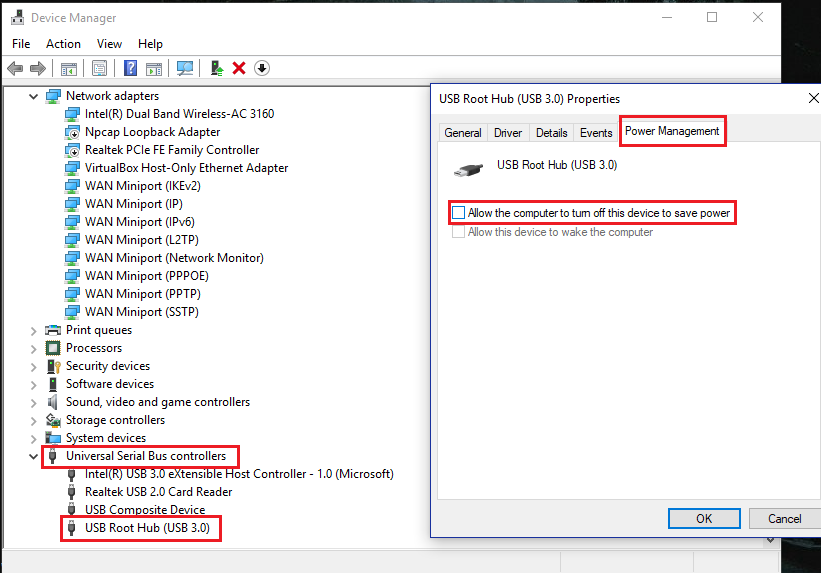Open the View menu
Screen dimensions: 821x573
(109, 44)
